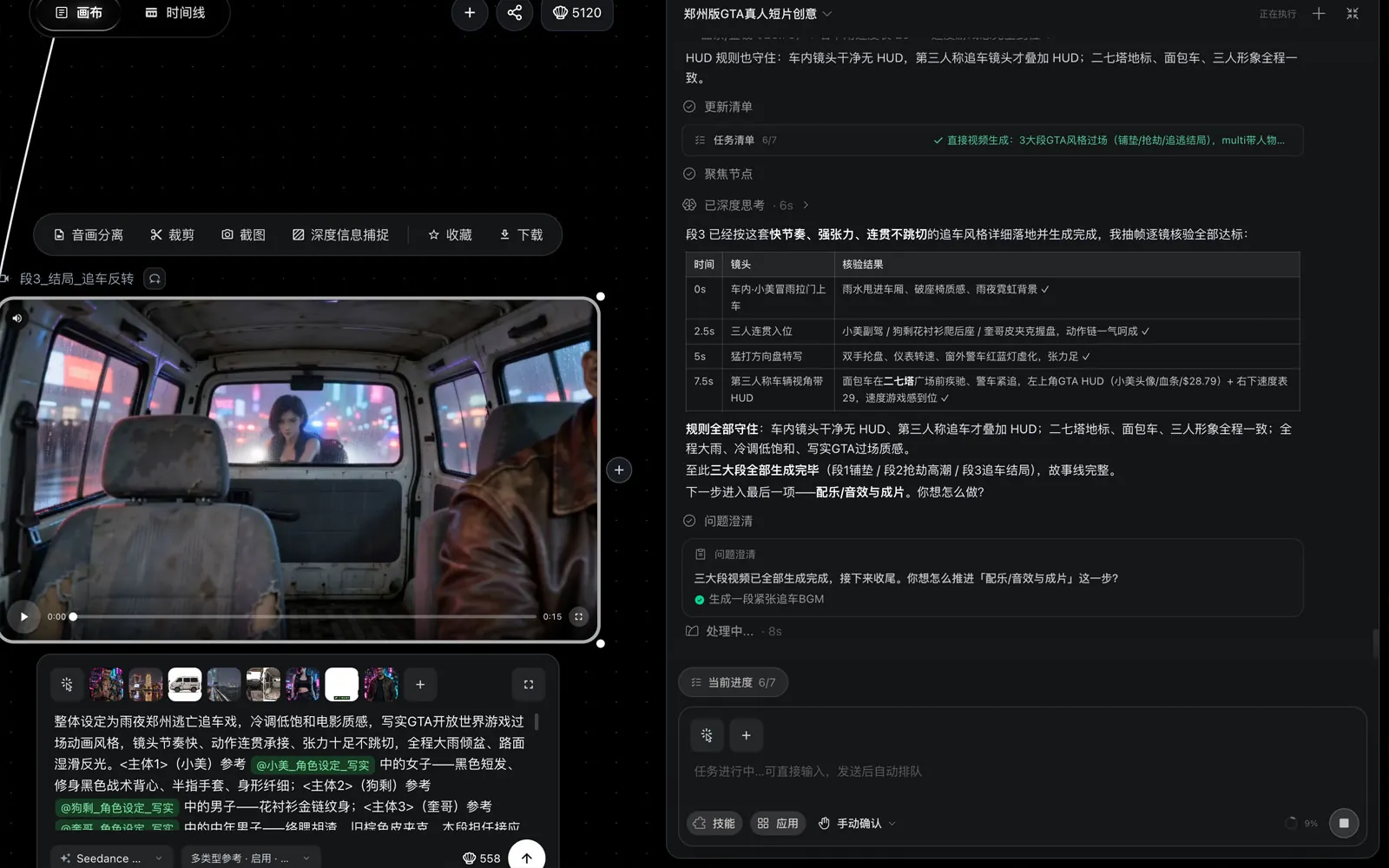Image resolution: width=1389 pixels, height=868 pixels.
Task: Click the @小美_角色设定_写实 reference tag
Action: point(313,765)
